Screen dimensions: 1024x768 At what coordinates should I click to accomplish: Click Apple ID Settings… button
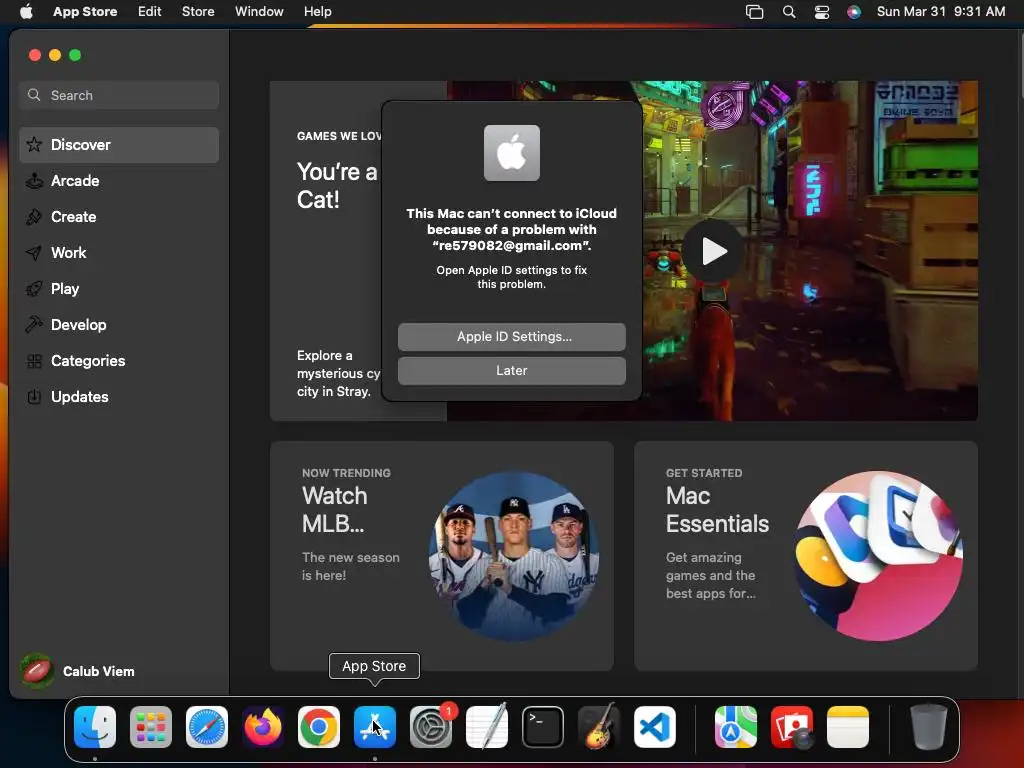click(x=511, y=336)
